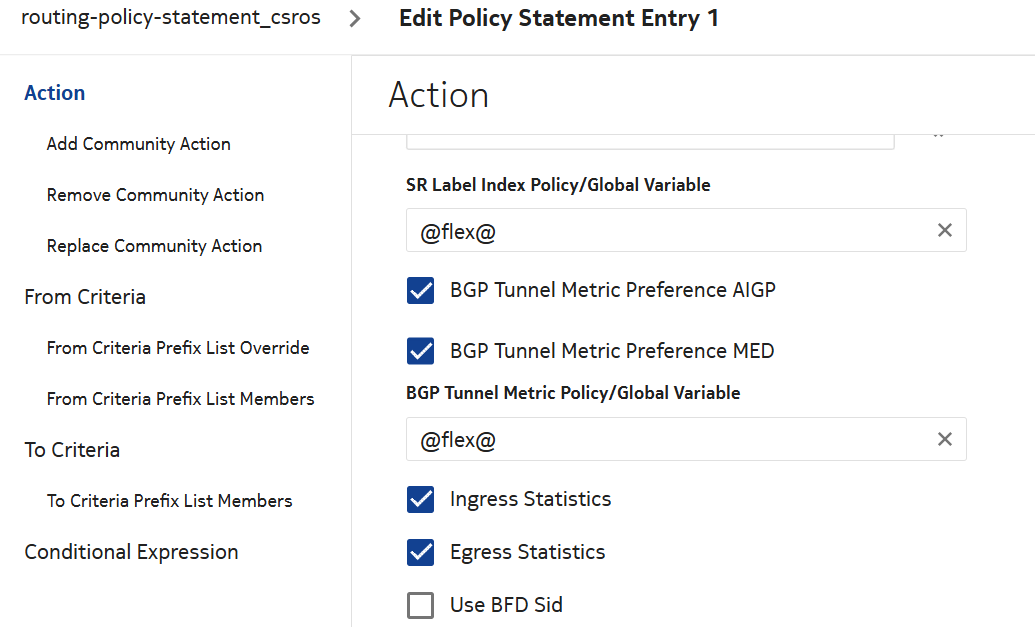Uncheck BGP Tunnel Metric Preference AIGP
This screenshot has height=627, width=1035.
click(421, 291)
